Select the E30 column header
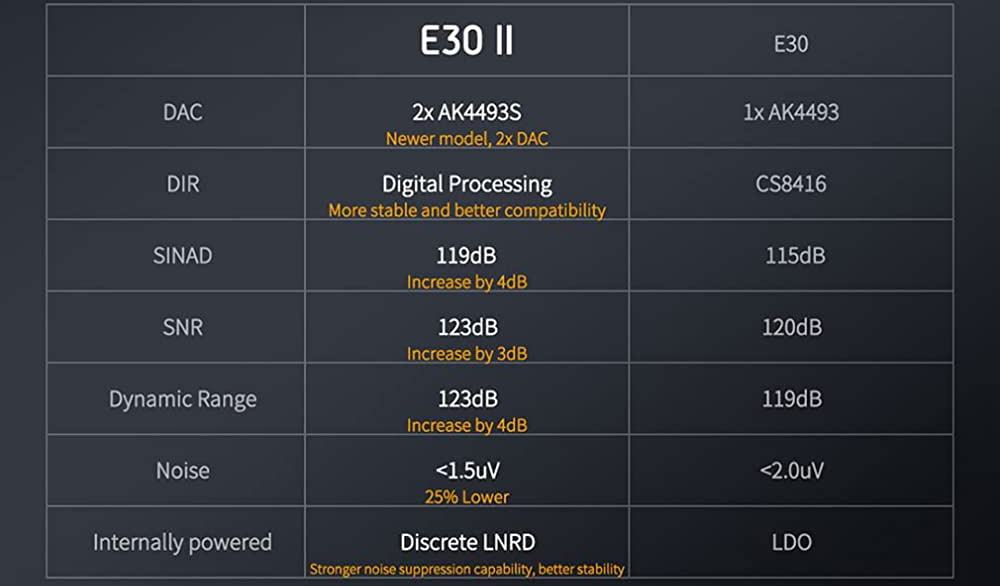The height and width of the screenshot is (586, 1000). (x=791, y=44)
